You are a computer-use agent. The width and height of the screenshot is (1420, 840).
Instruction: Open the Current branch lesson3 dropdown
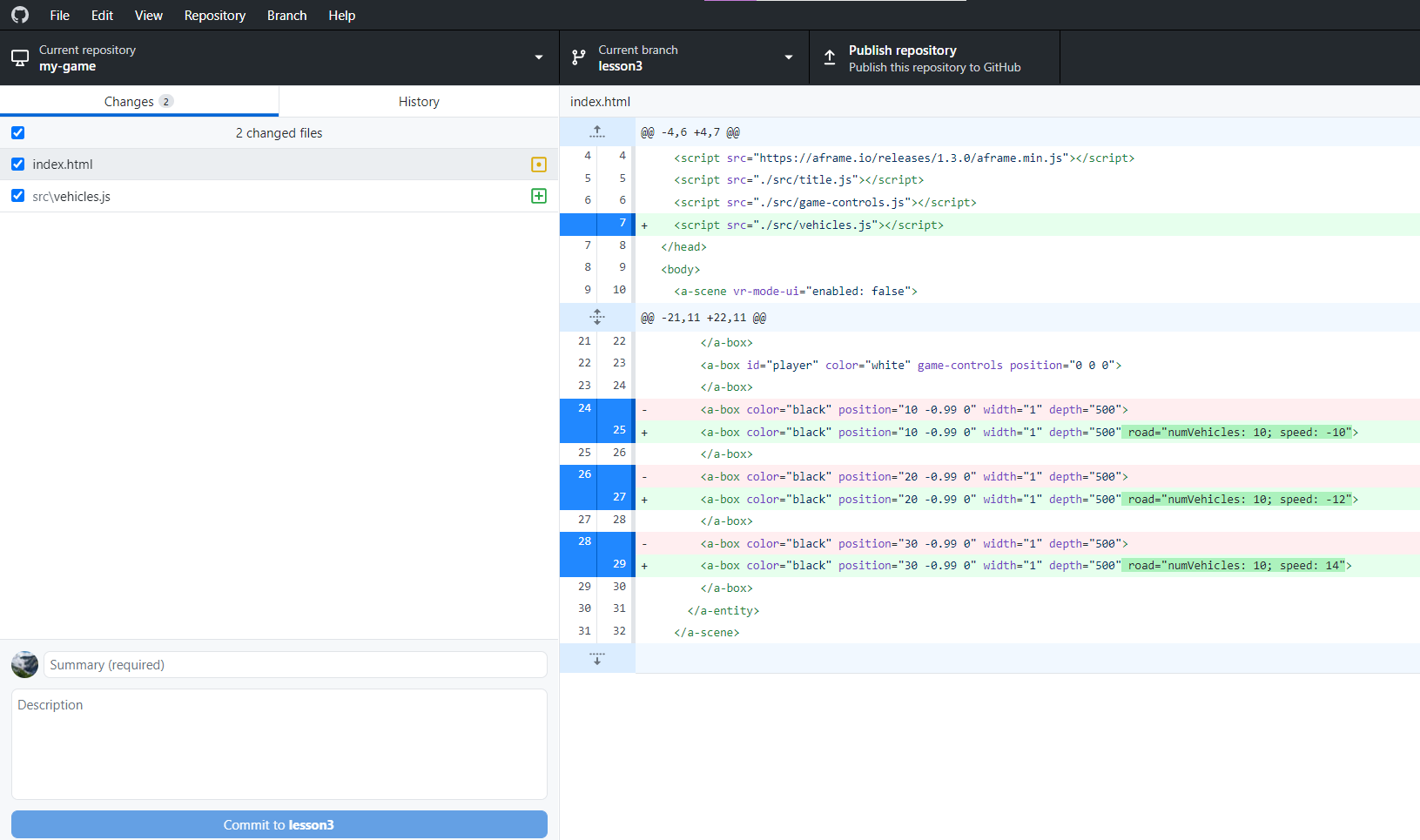(684, 57)
